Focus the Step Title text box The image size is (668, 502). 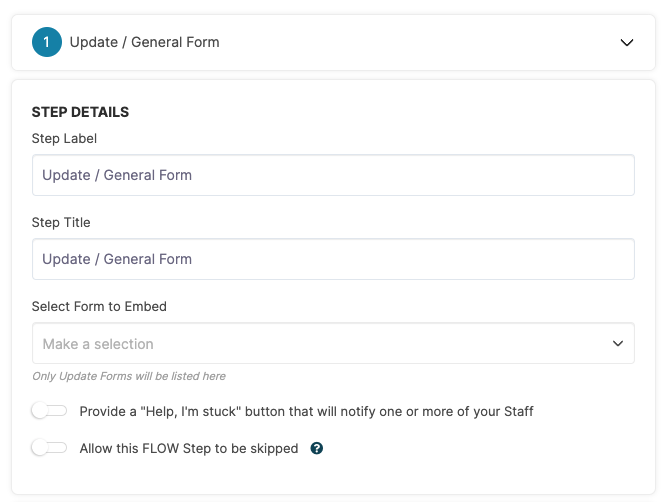pos(333,259)
